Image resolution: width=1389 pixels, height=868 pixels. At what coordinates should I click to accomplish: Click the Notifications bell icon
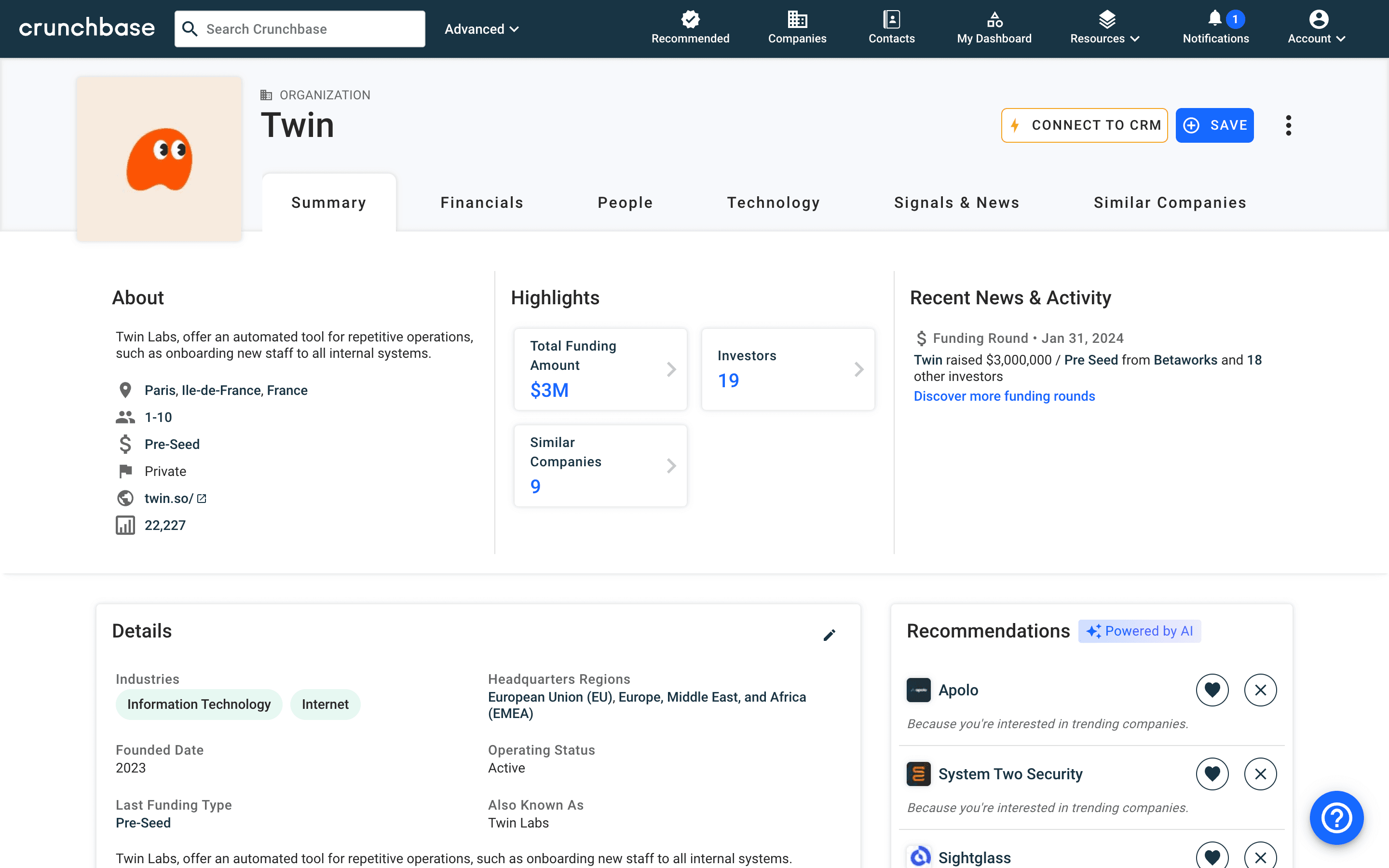(1214, 20)
